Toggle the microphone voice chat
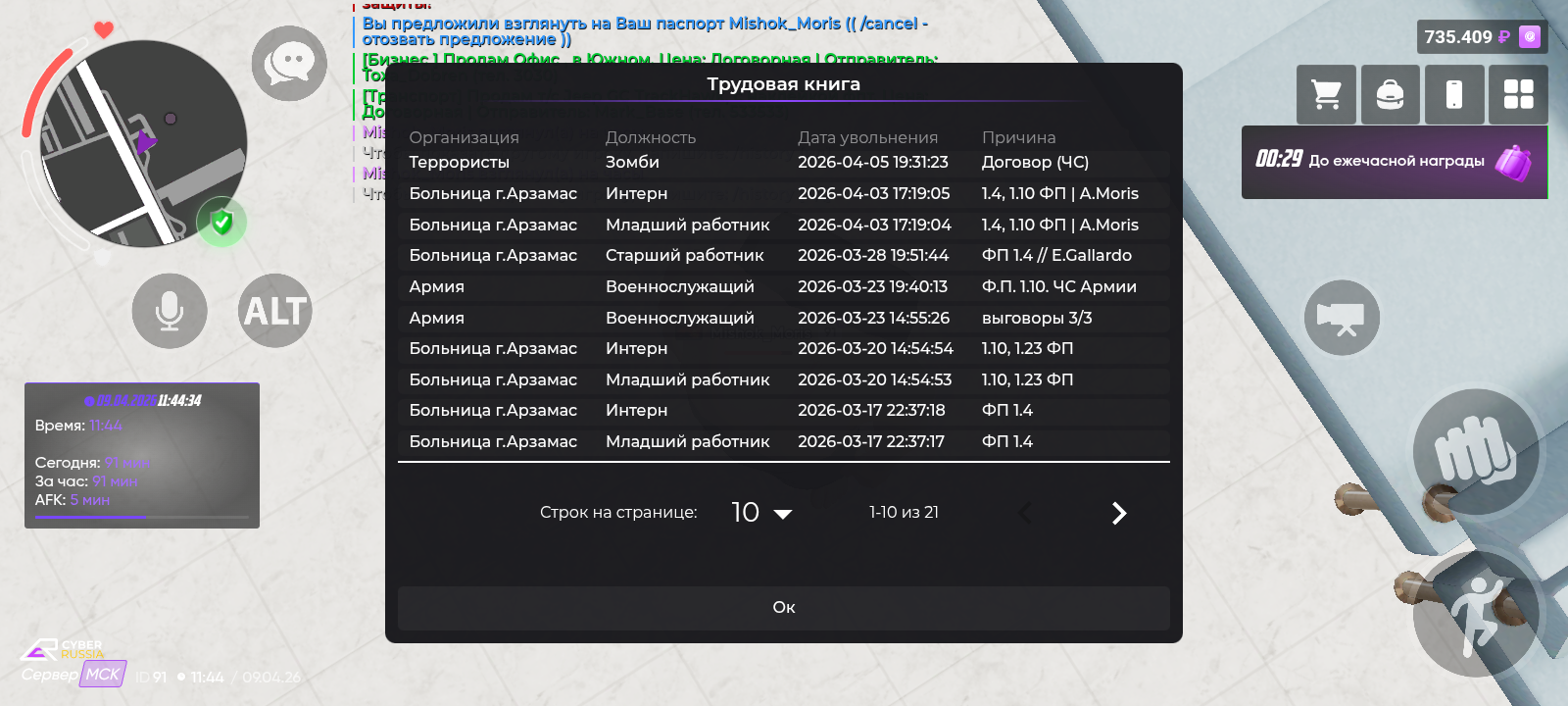1568x706 pixels. click(170, 311)
